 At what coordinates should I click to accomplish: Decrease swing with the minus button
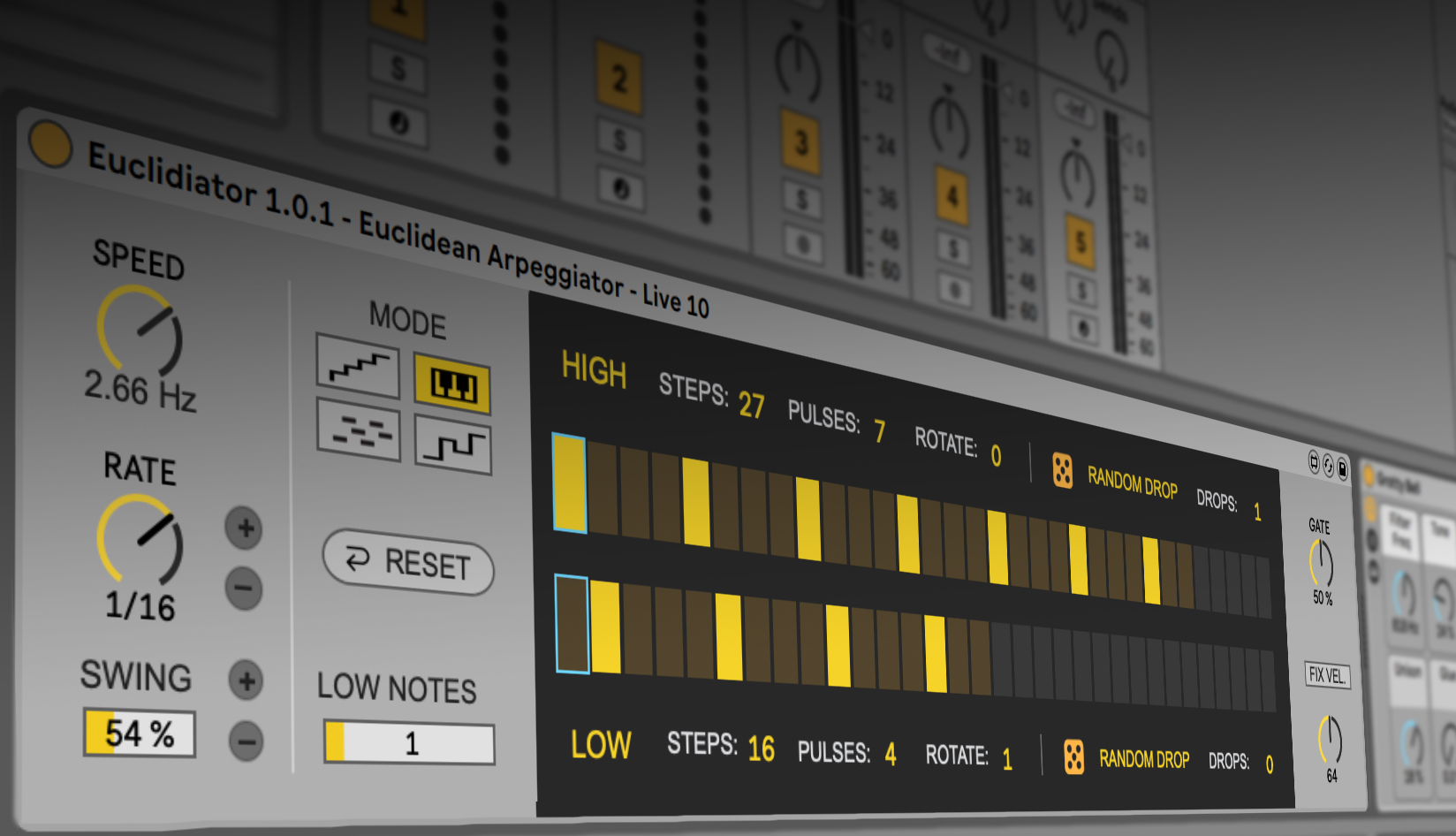246,741
